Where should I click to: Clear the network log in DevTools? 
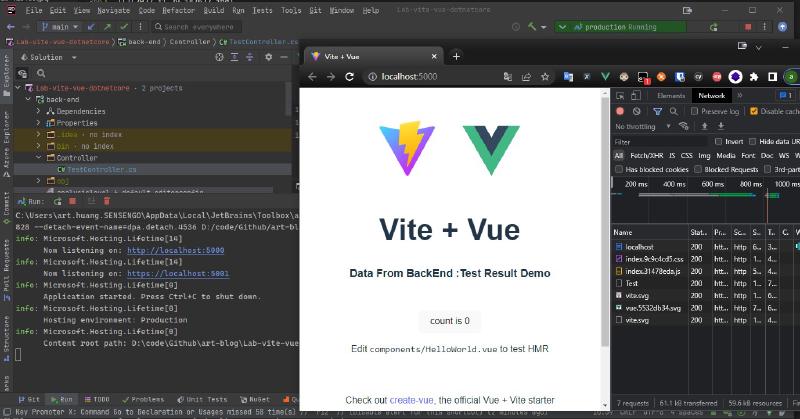pos(636,111)
